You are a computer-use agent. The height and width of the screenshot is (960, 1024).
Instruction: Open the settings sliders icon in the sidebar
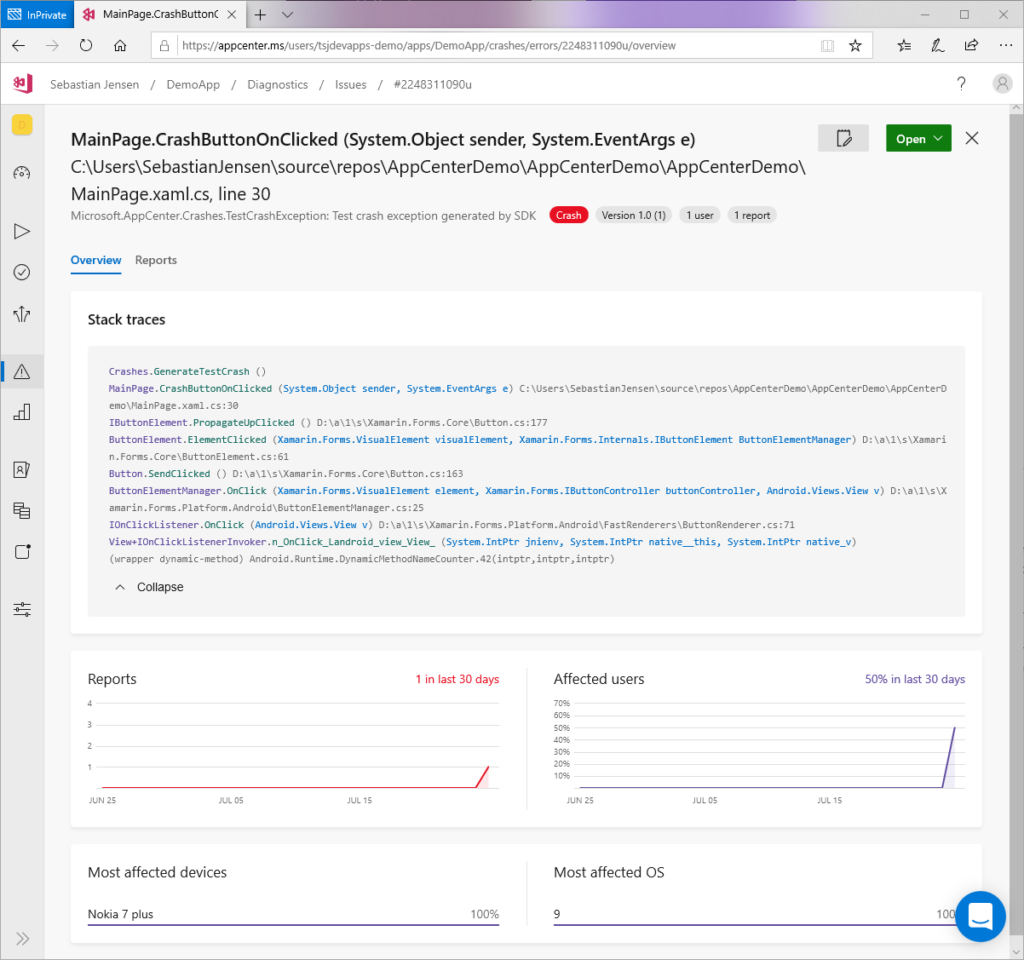22,609
